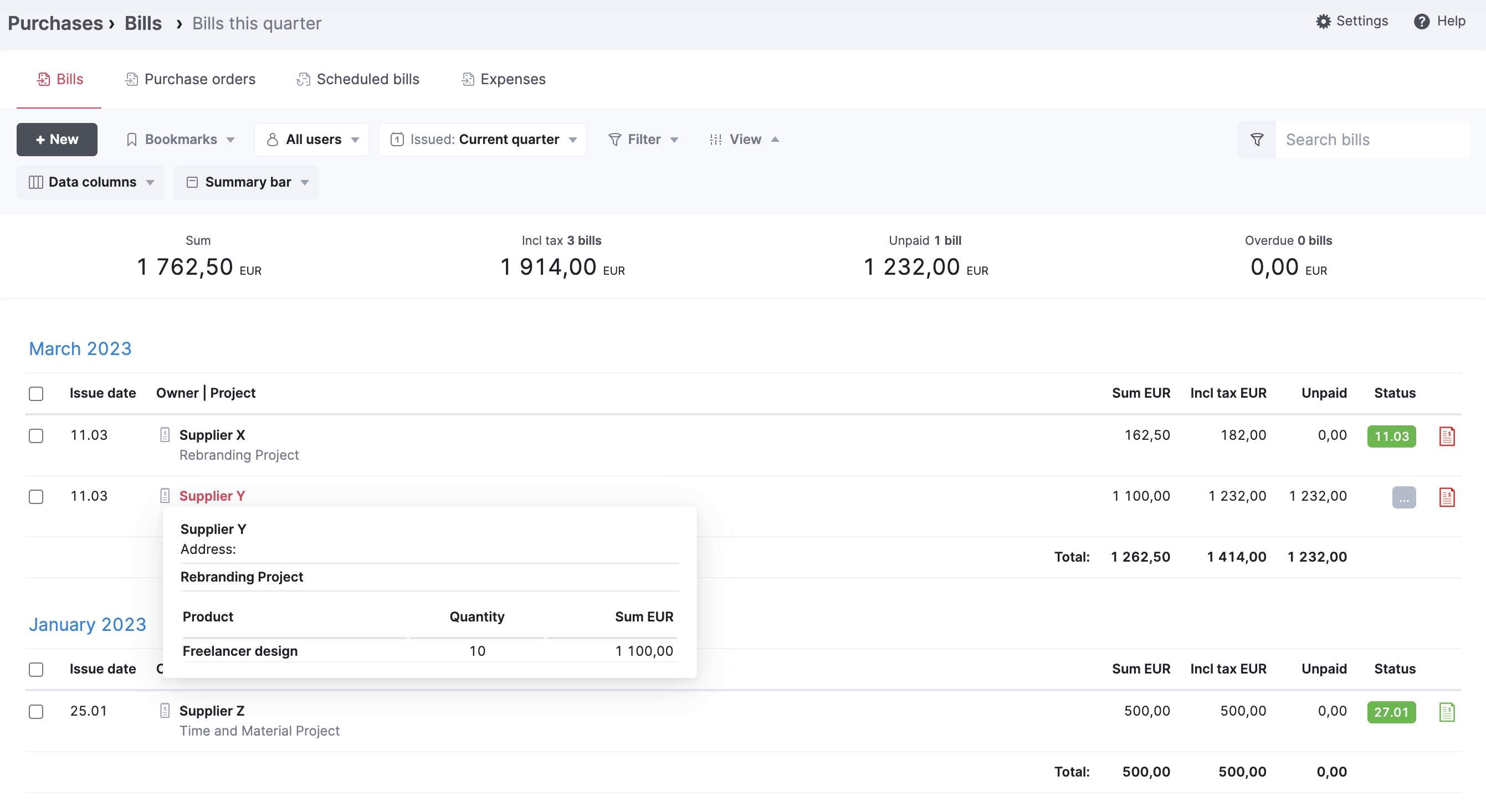Select all March 2023 bills checkbox
Image resolution: width=1486 pixels, height=812 pixels.
[36, 394]
